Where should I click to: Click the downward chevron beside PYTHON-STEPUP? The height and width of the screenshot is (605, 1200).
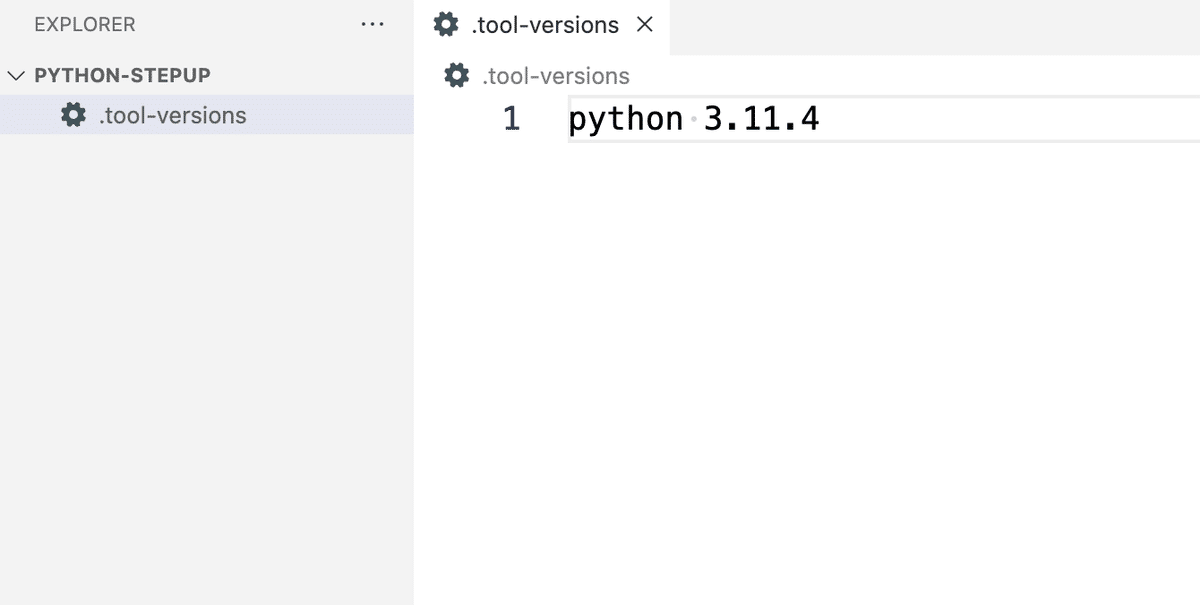click(16, 74)
